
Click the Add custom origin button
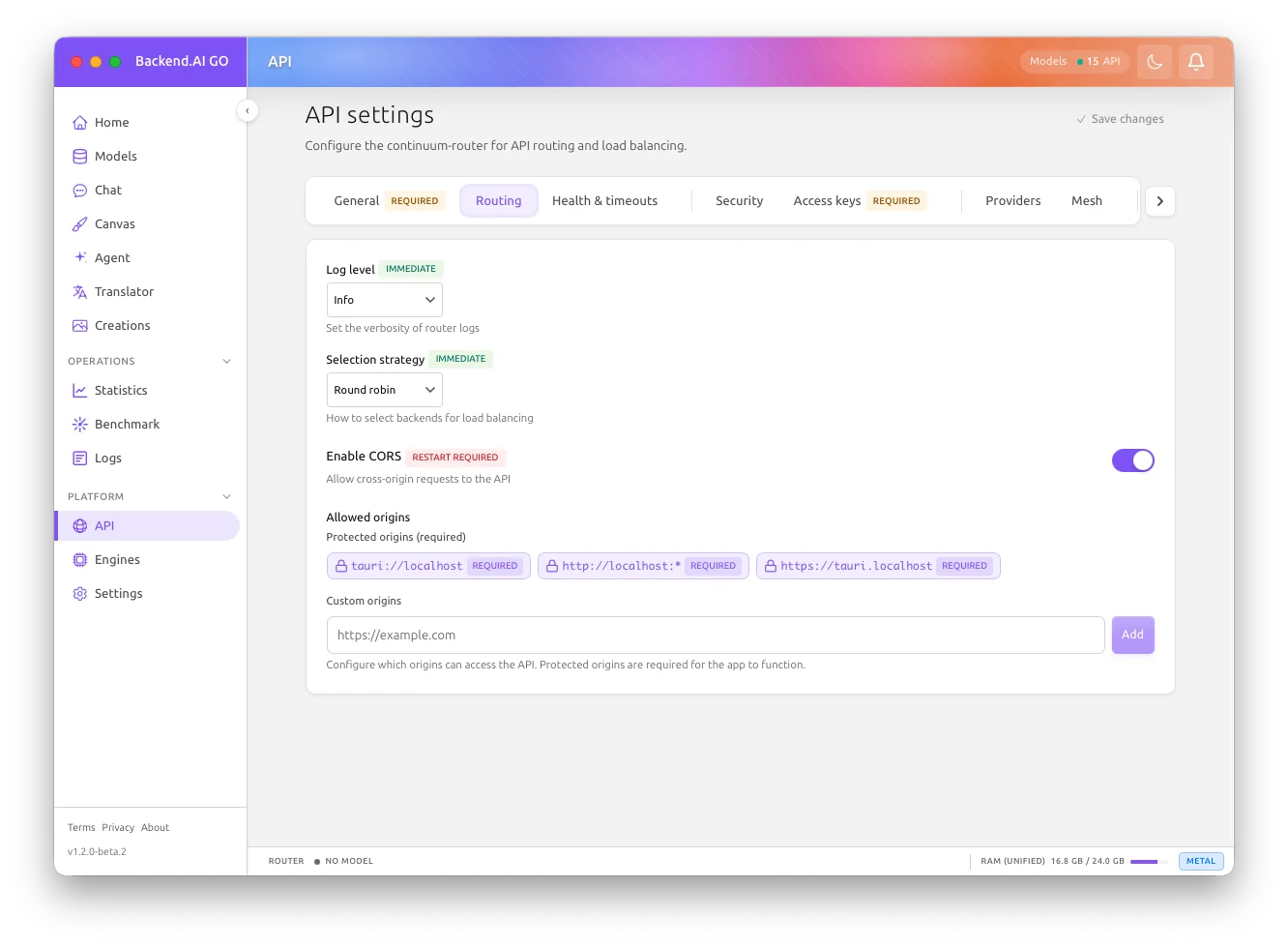[x=1132, y=636]
